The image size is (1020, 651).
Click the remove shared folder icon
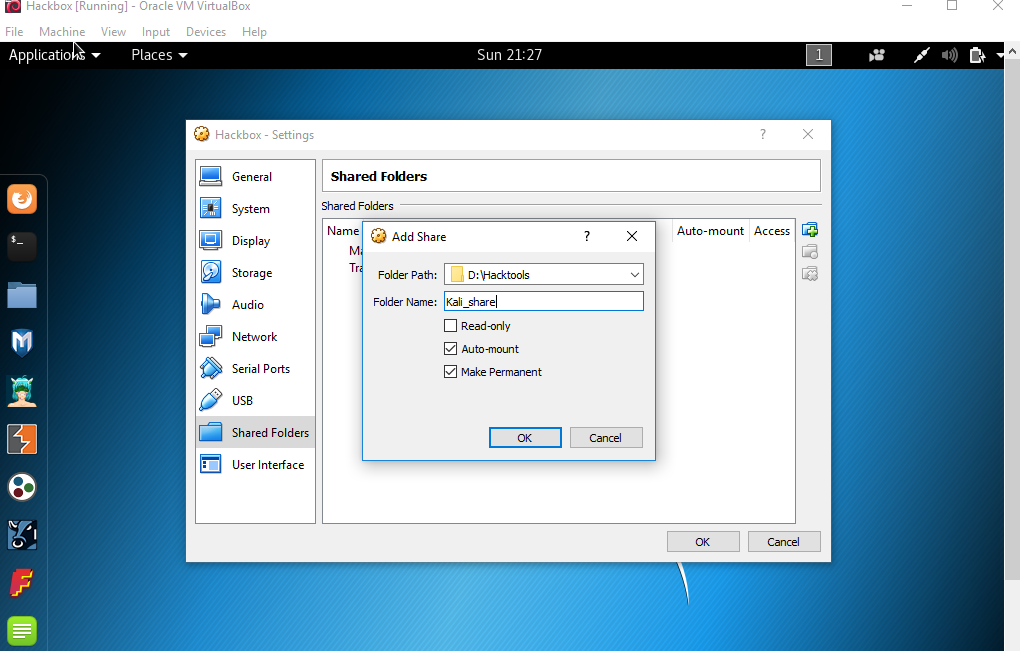(x=810, y=274)
